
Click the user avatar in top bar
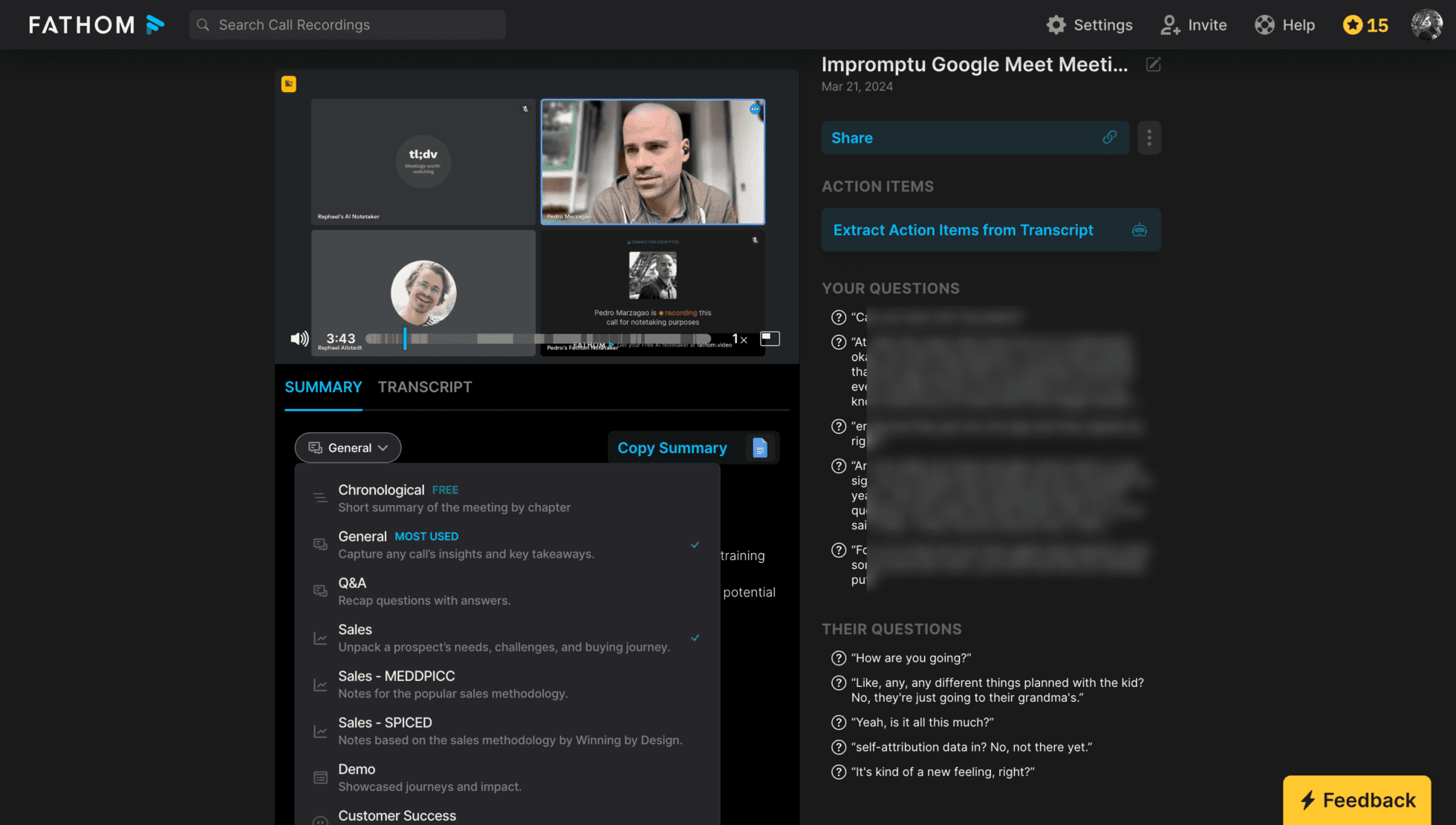coord(1426,25)
